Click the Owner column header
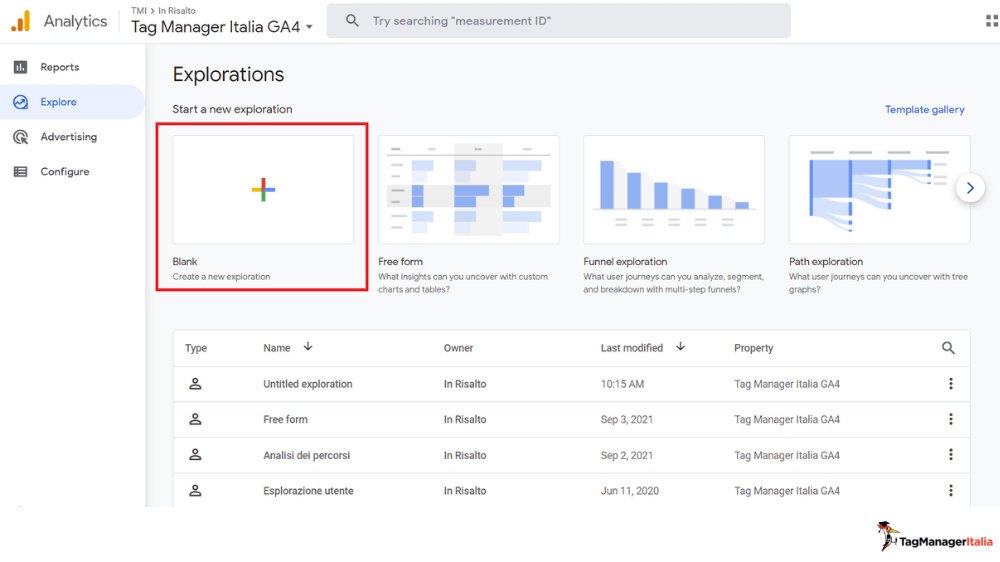Viewport: 1000px width, 562px height. click(x=458, y=348)
